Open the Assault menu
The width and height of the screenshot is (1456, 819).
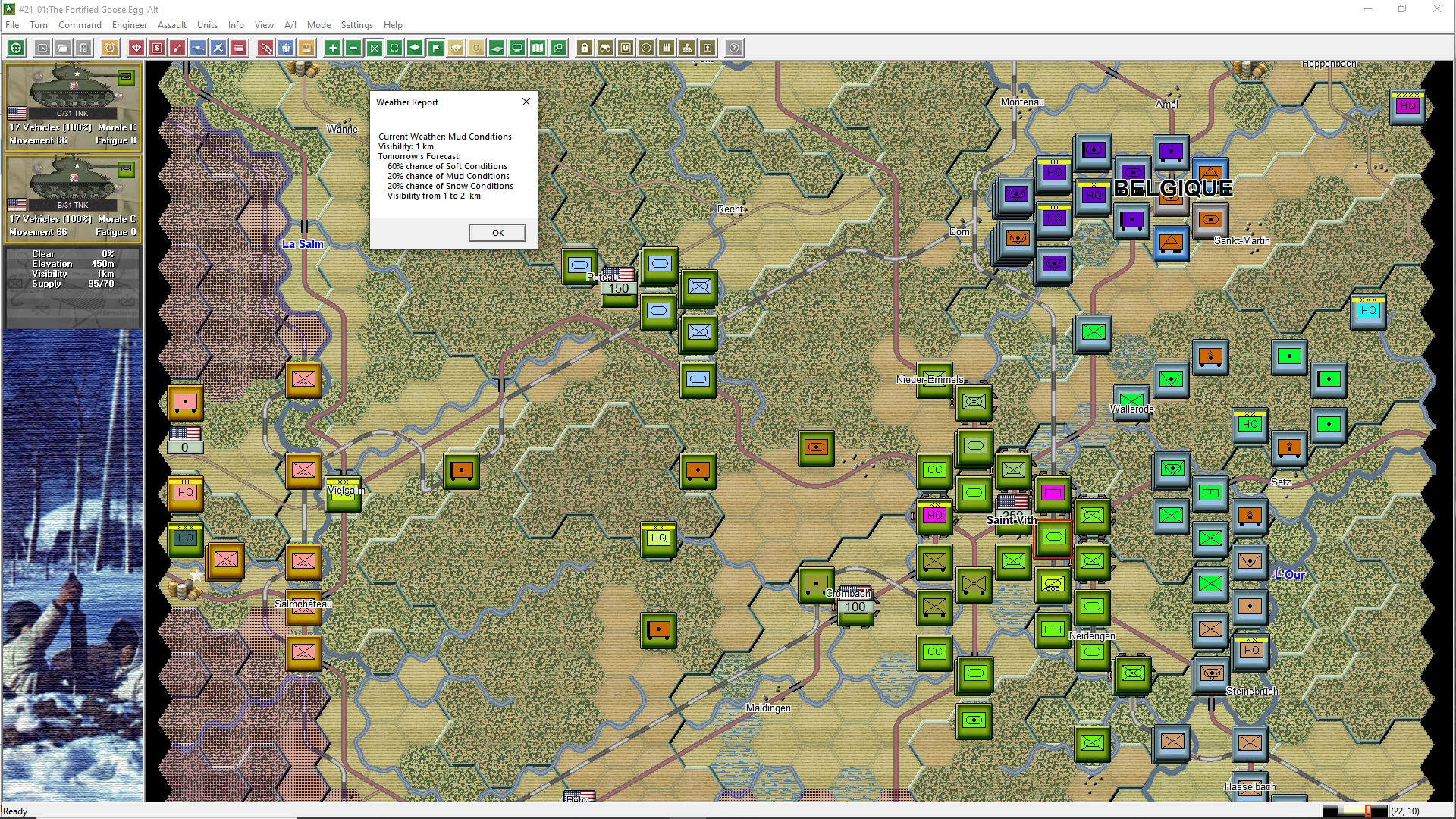(172, 24)
